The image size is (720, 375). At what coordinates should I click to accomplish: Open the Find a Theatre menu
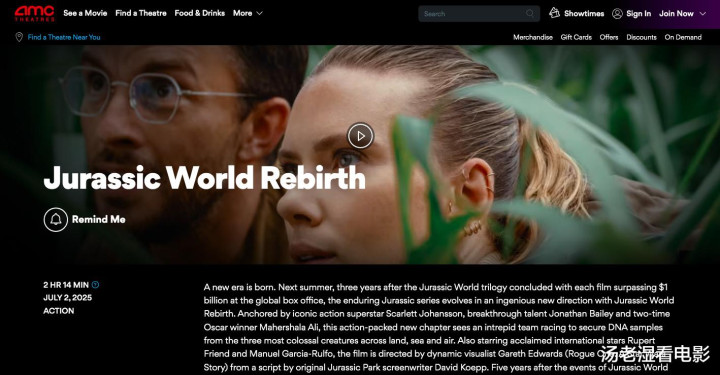tap(141, 13)
